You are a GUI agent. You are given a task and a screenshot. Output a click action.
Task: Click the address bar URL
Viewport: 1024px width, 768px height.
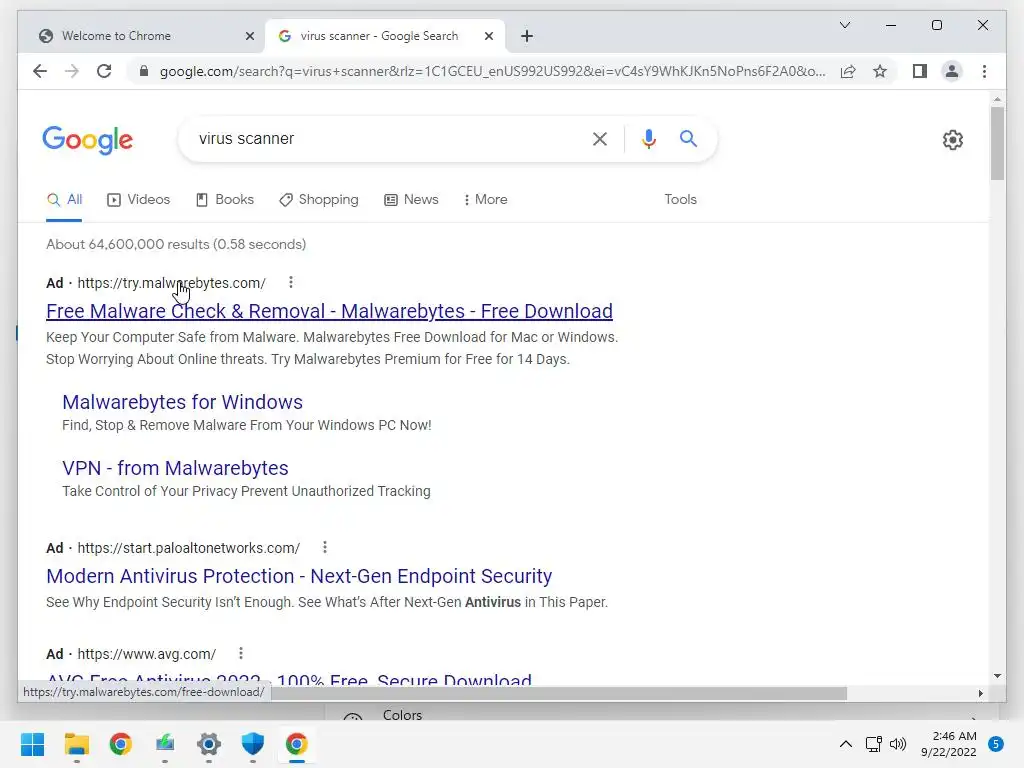click(492, 71)
